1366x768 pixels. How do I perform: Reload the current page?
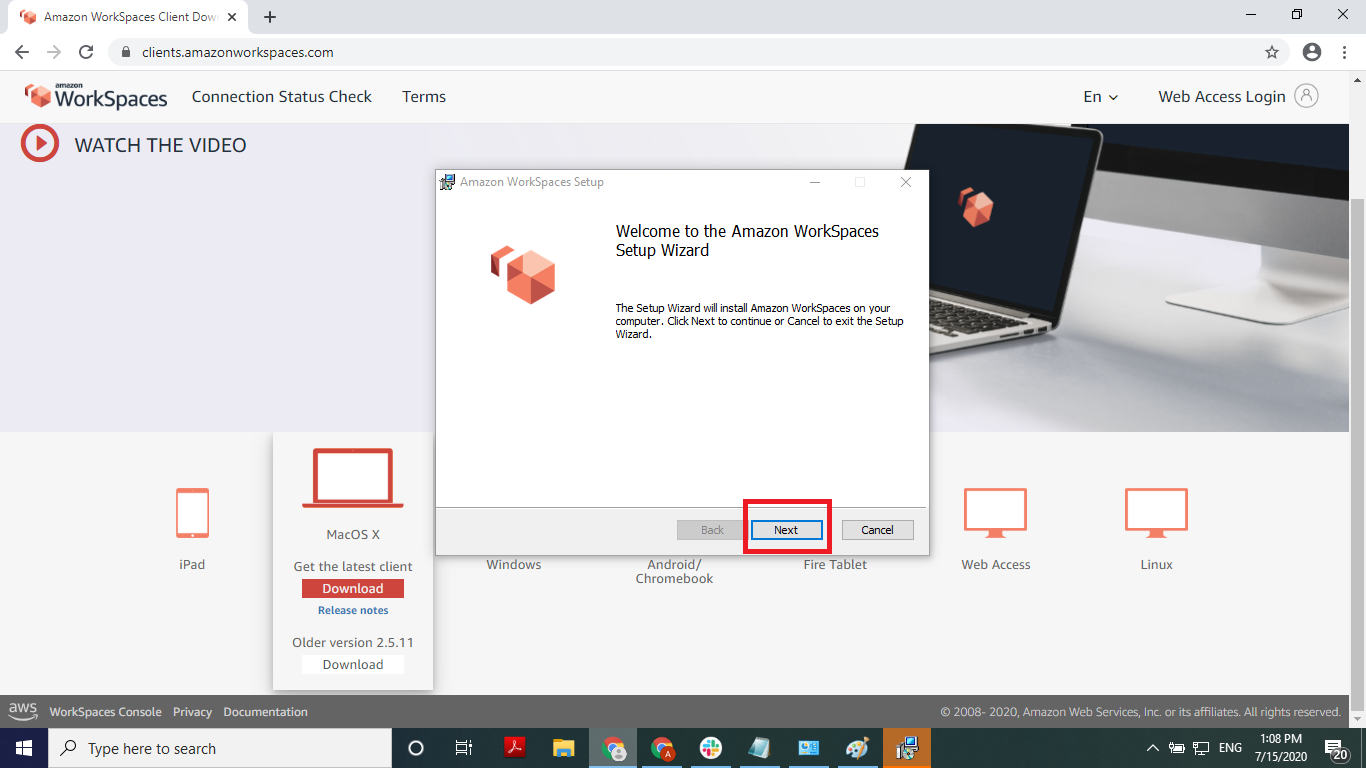[x=86, y=52]
